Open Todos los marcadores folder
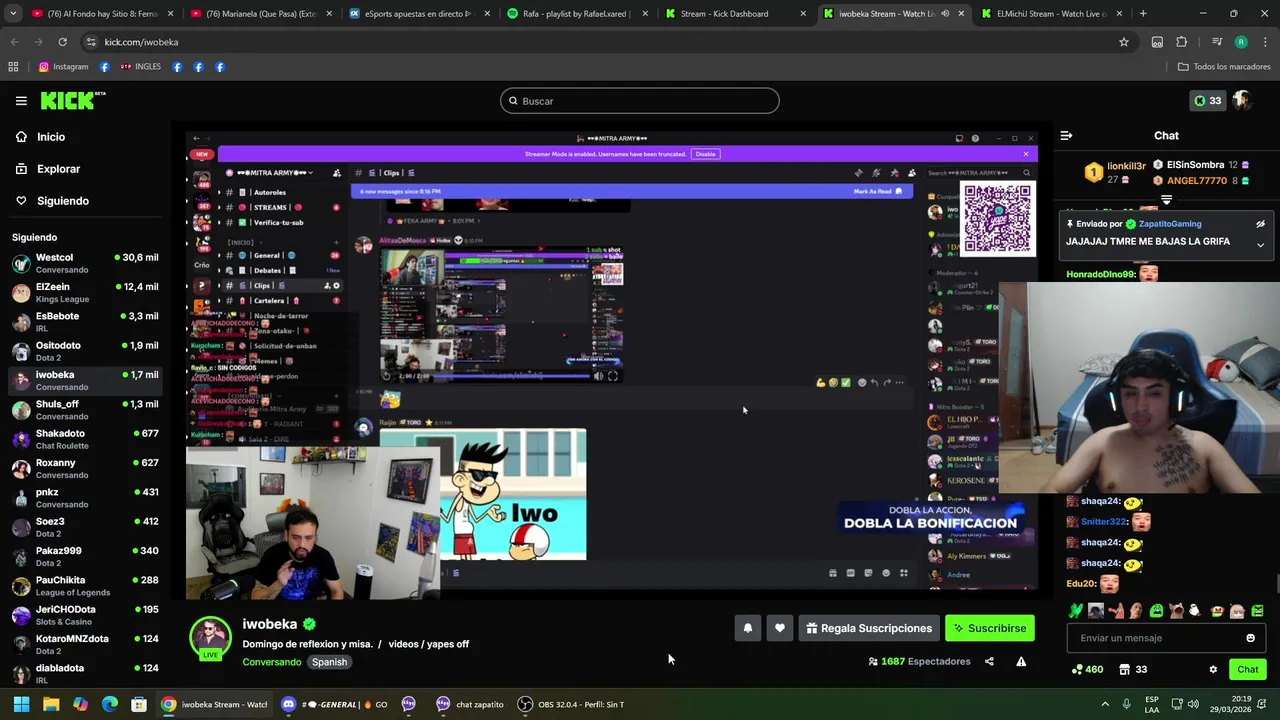 tap(1224, 67)
